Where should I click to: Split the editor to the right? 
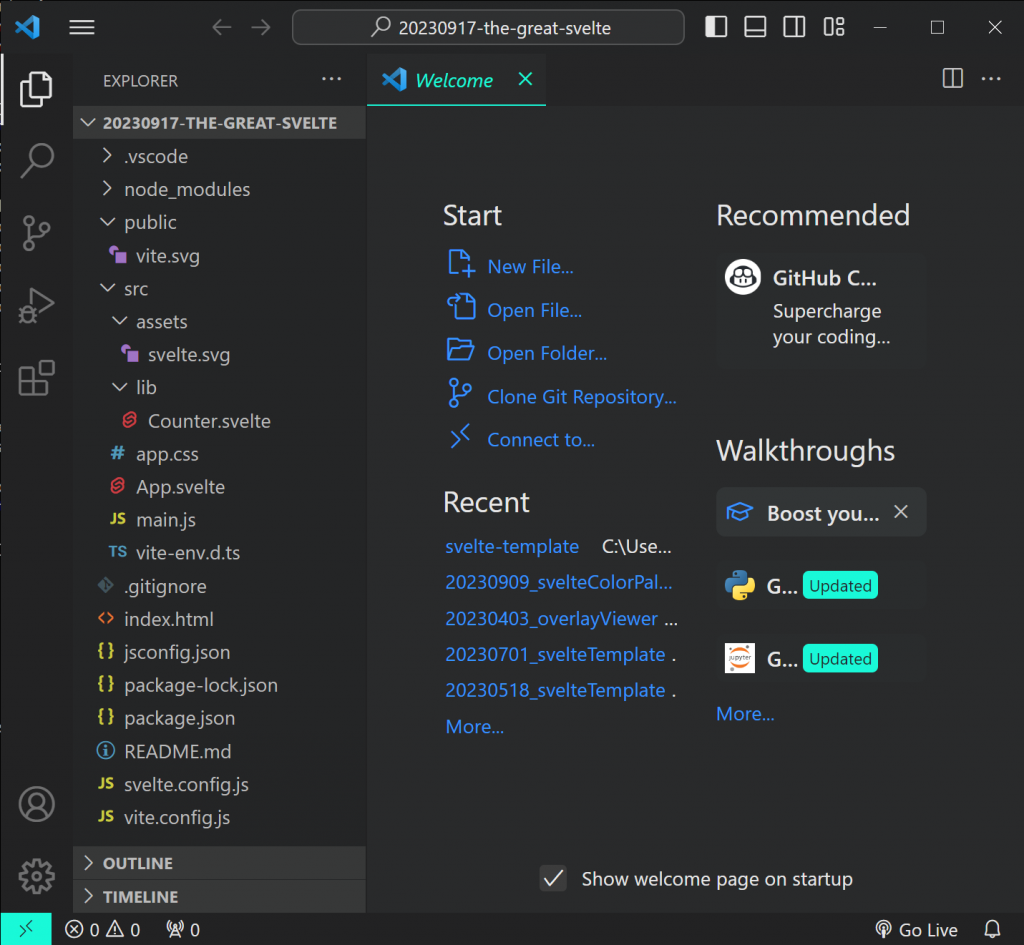click(952, 79)
